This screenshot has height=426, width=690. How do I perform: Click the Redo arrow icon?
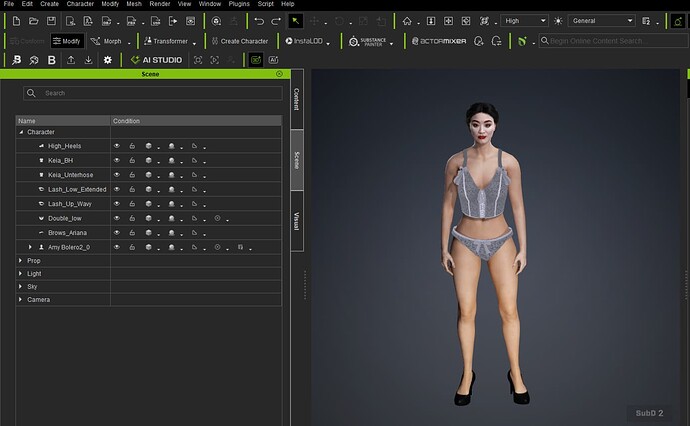point(276,21)
